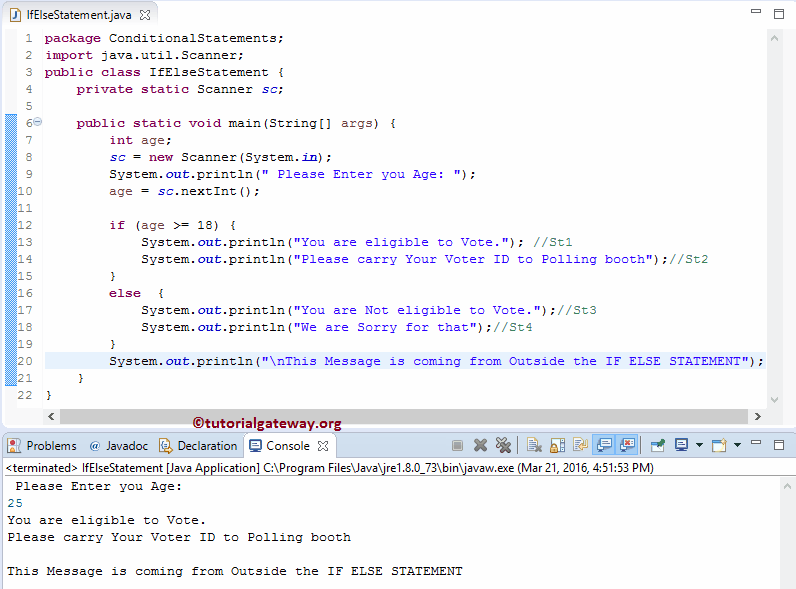
Task: Click console prompt 'Please Enter you Age:'
Action: [98, 486]
